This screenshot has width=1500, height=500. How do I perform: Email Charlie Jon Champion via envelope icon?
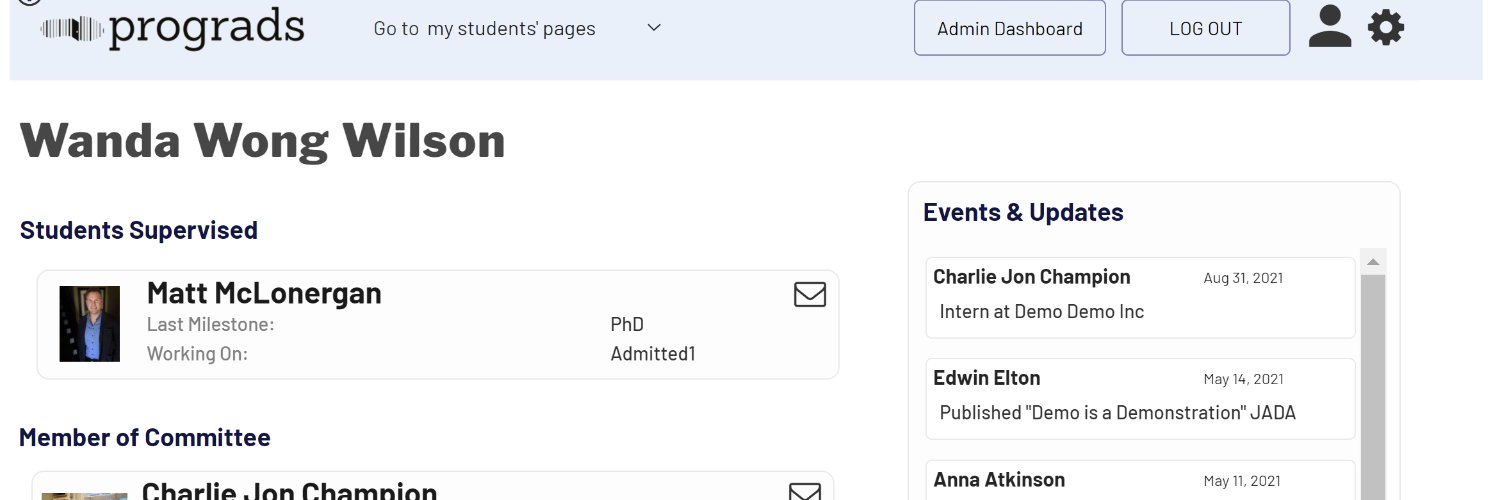[x=805, y=491]
